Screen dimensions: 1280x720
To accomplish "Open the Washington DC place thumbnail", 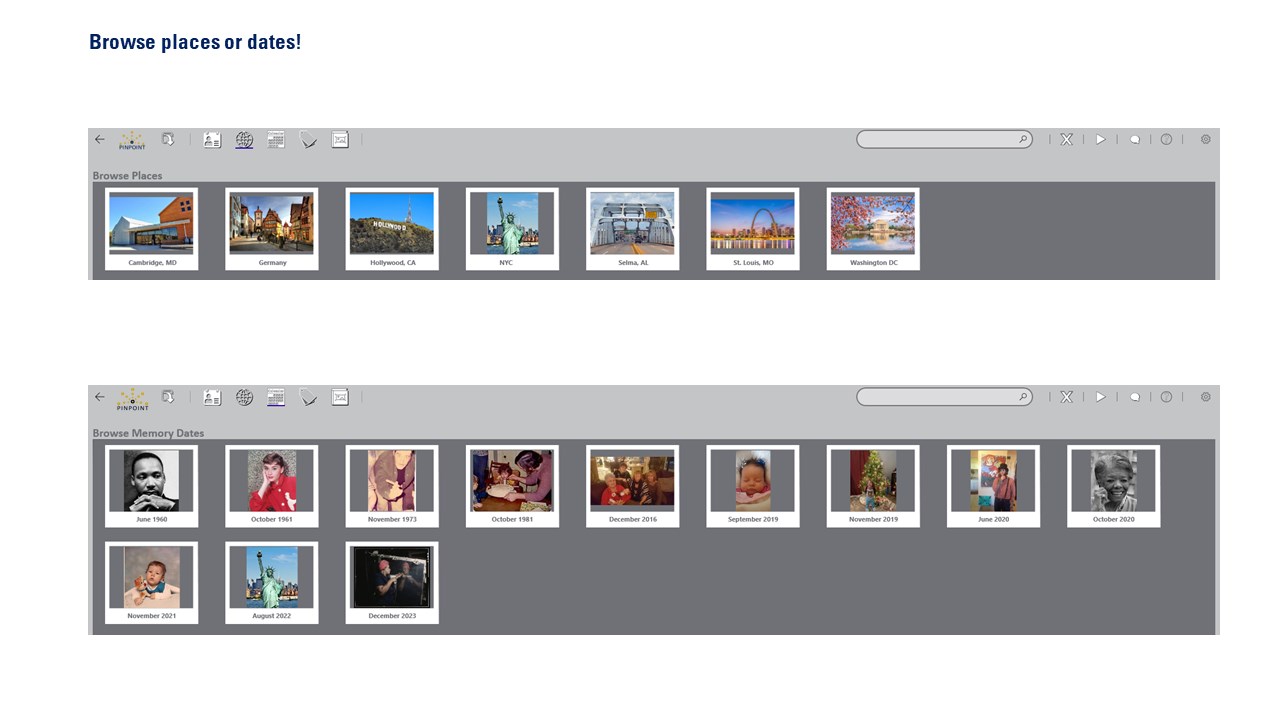I will click(x=873, y=229).
